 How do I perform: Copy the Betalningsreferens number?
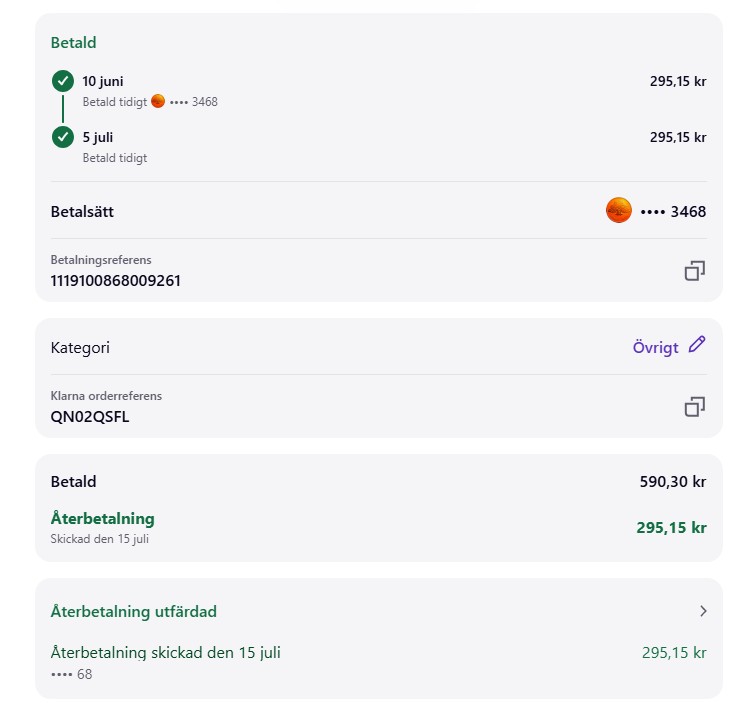pos(694,271)
